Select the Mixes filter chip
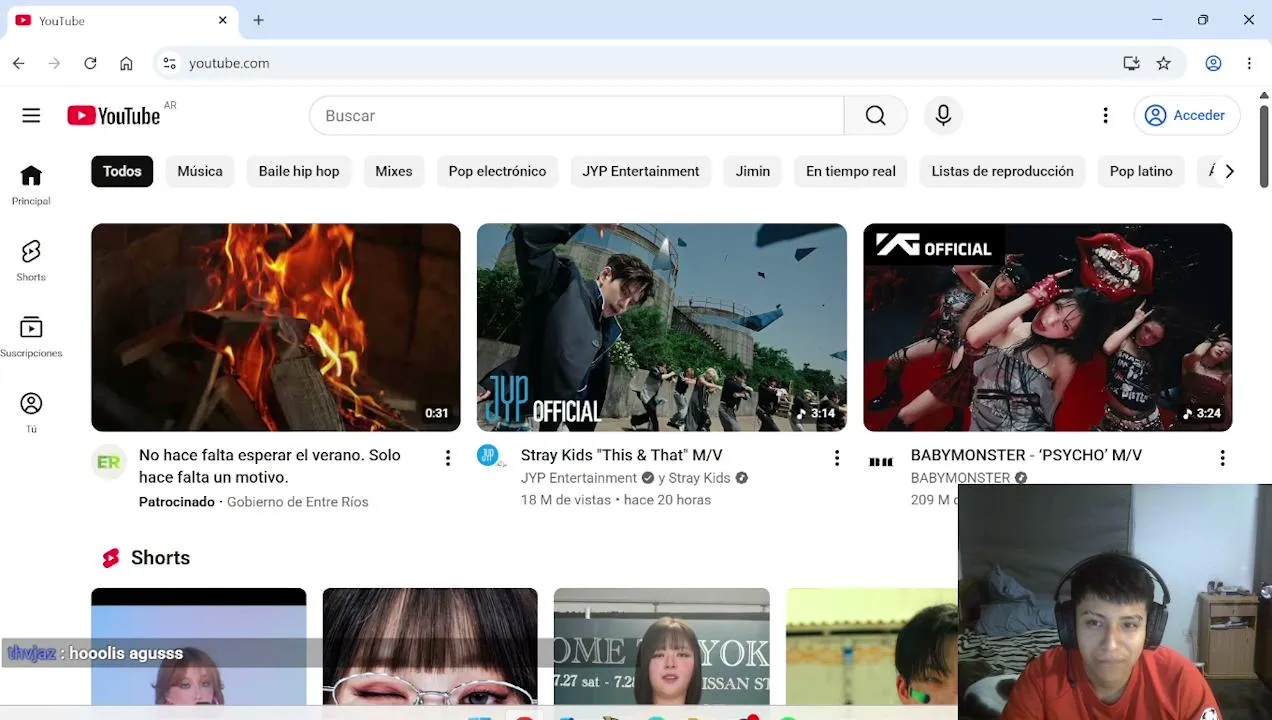1272x720 pixels. click(x=394, y=171)
